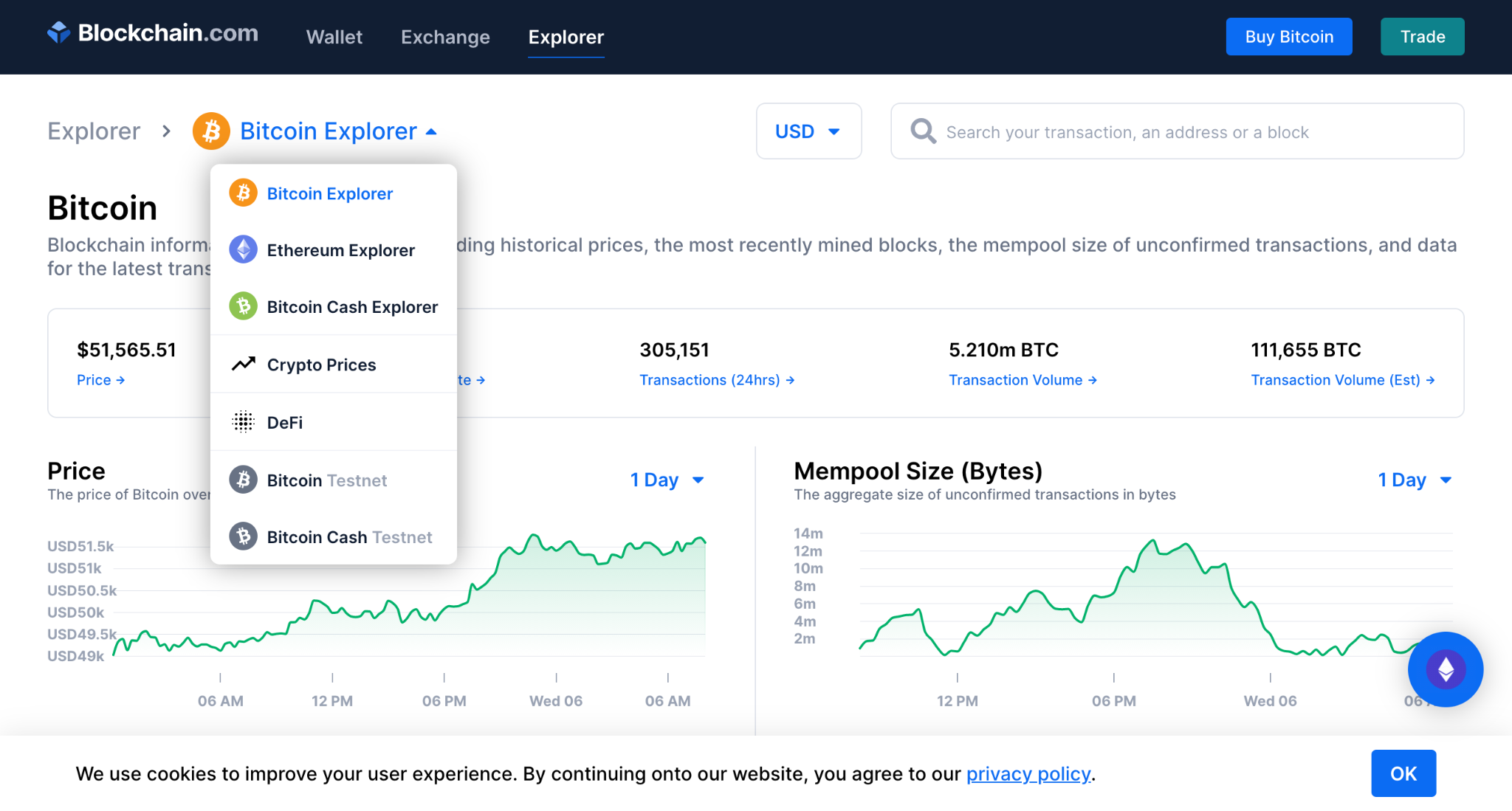Click the Crypto Prices trend arrow icon
This screenshot has height=811, width=1512.
tap(243, 364)
